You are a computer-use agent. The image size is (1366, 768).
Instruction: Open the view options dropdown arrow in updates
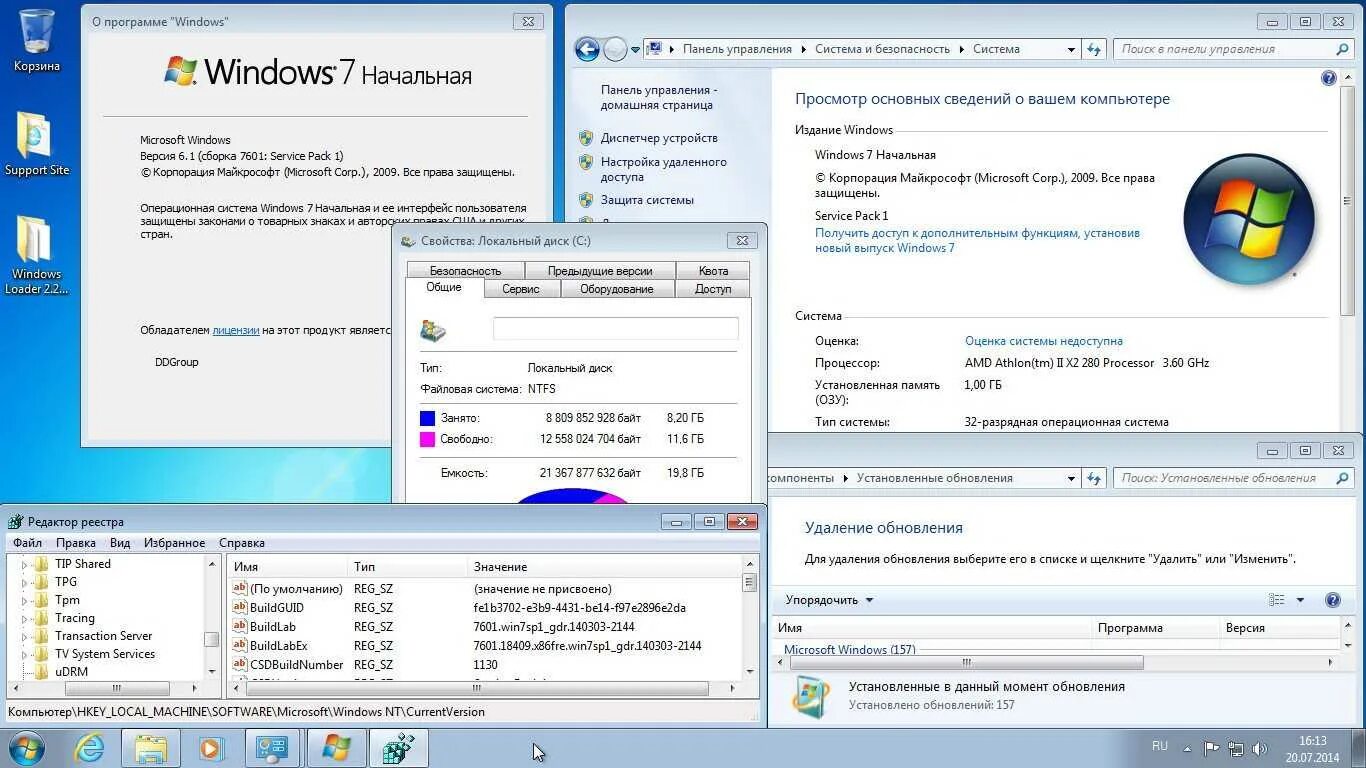pyautogui.click(x=1300, y=600)
